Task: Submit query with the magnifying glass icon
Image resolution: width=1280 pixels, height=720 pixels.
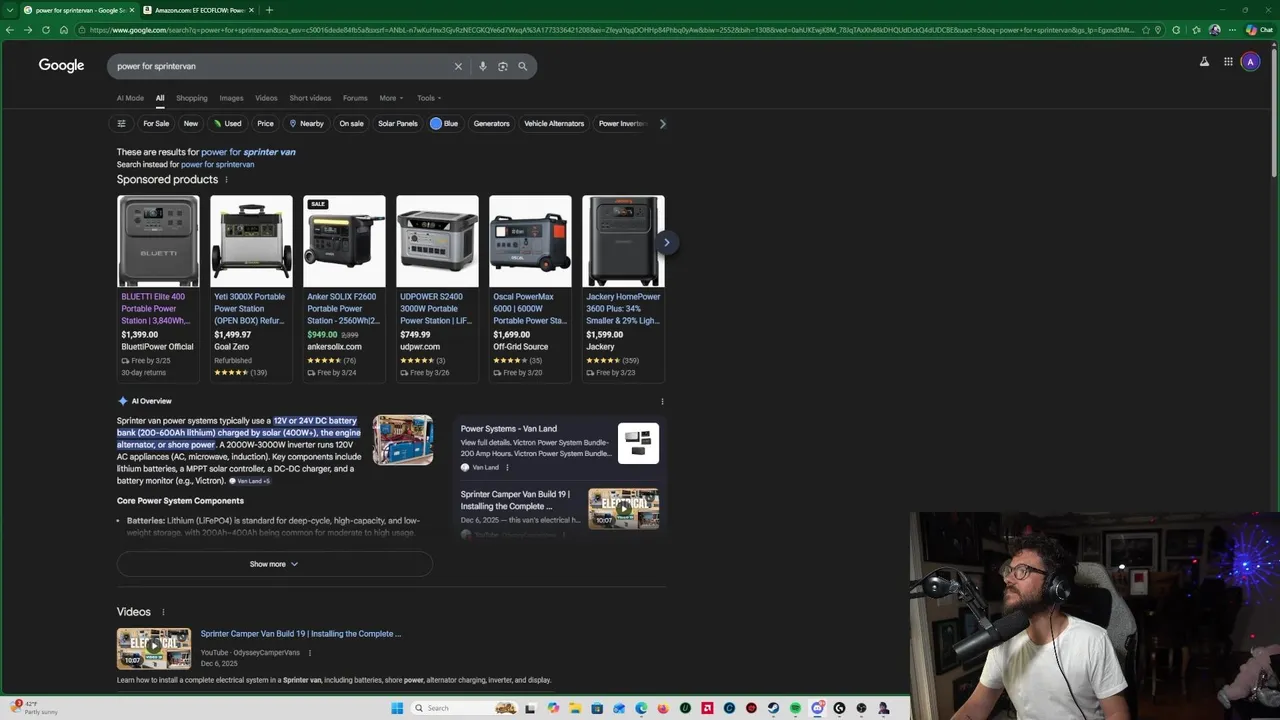Action: tap(522, 66)
